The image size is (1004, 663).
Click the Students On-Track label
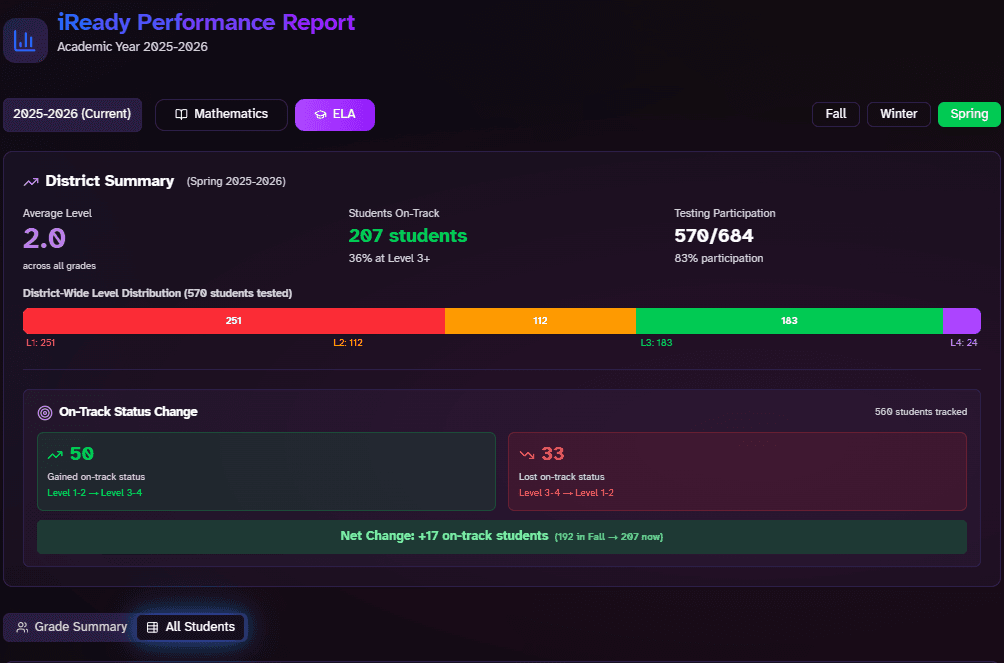pyautogui.click(x=394, y=213)
